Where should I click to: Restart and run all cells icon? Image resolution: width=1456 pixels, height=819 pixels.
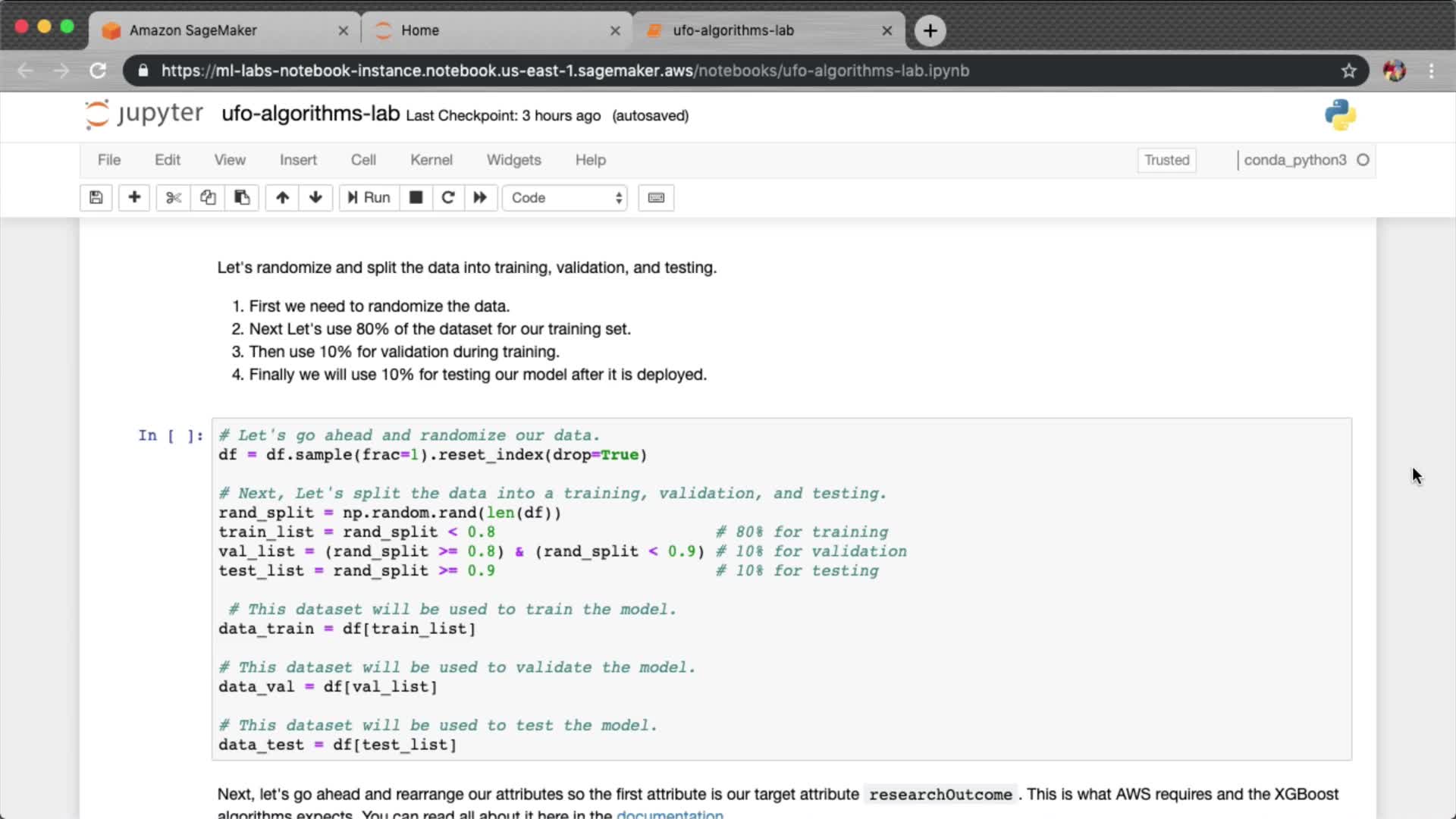coord(480,198)
